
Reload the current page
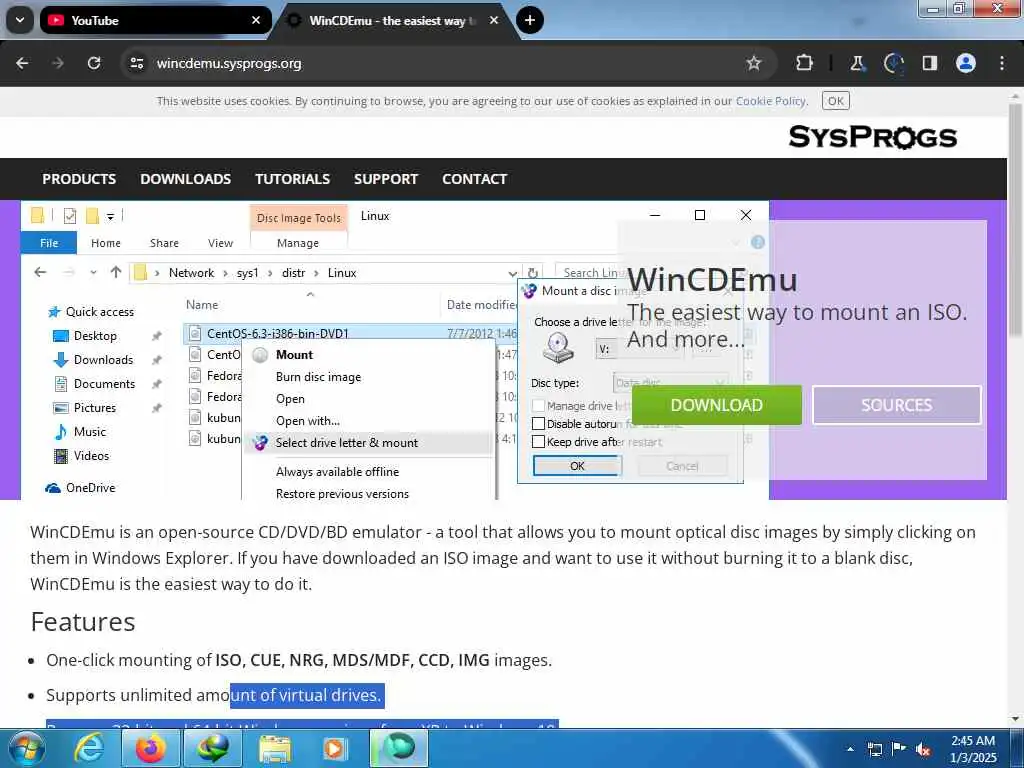coord(94,63)
